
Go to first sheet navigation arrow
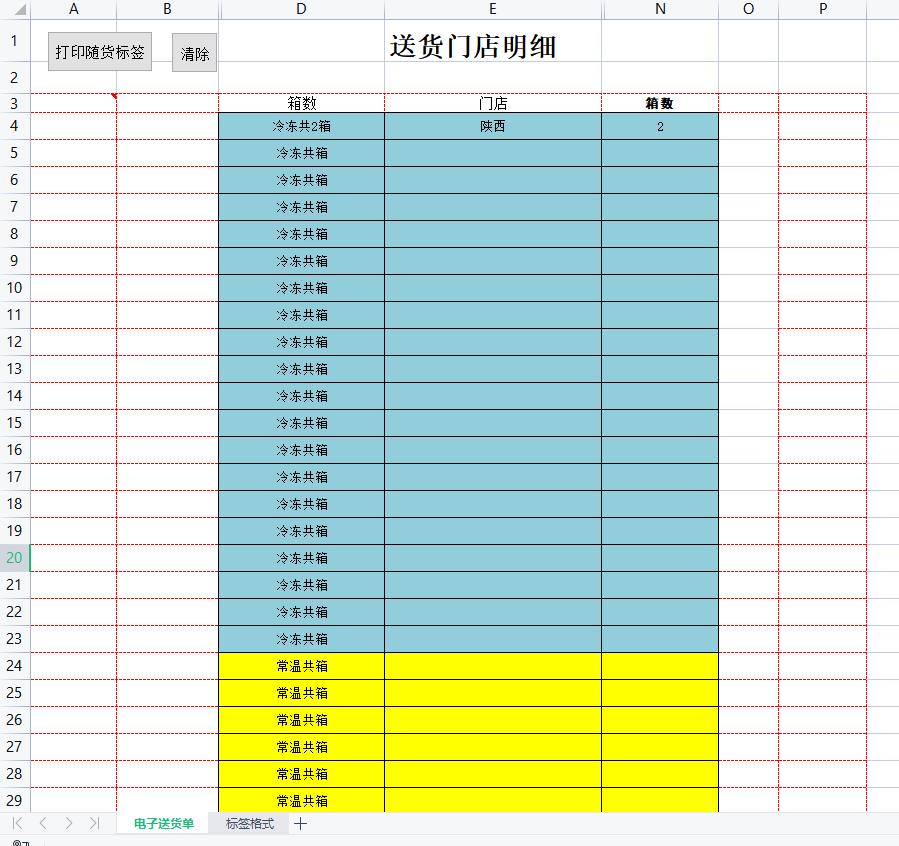pos(17,824)
